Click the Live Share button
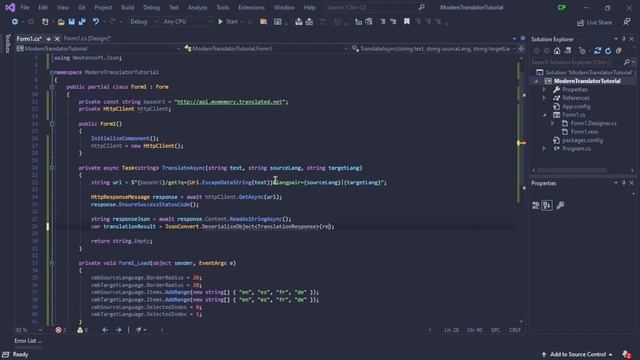The width and height of the screenshot is (640, 360). click(x=594, y=22)
